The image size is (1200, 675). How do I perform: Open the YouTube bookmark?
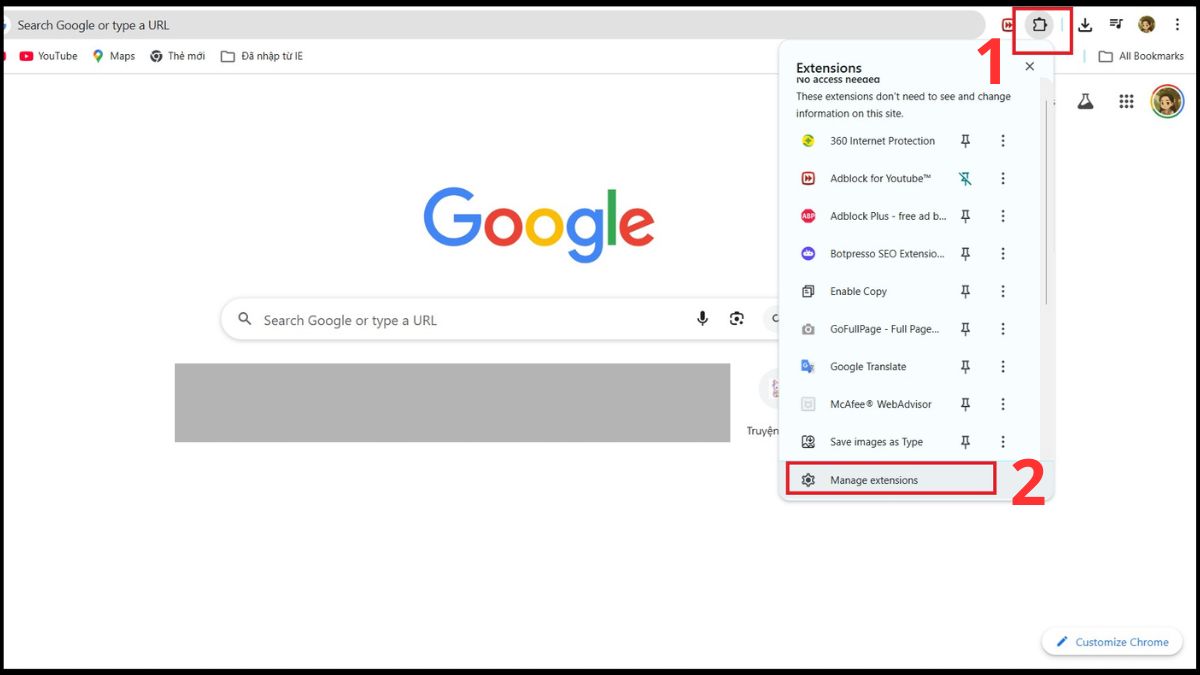[48, 56]
